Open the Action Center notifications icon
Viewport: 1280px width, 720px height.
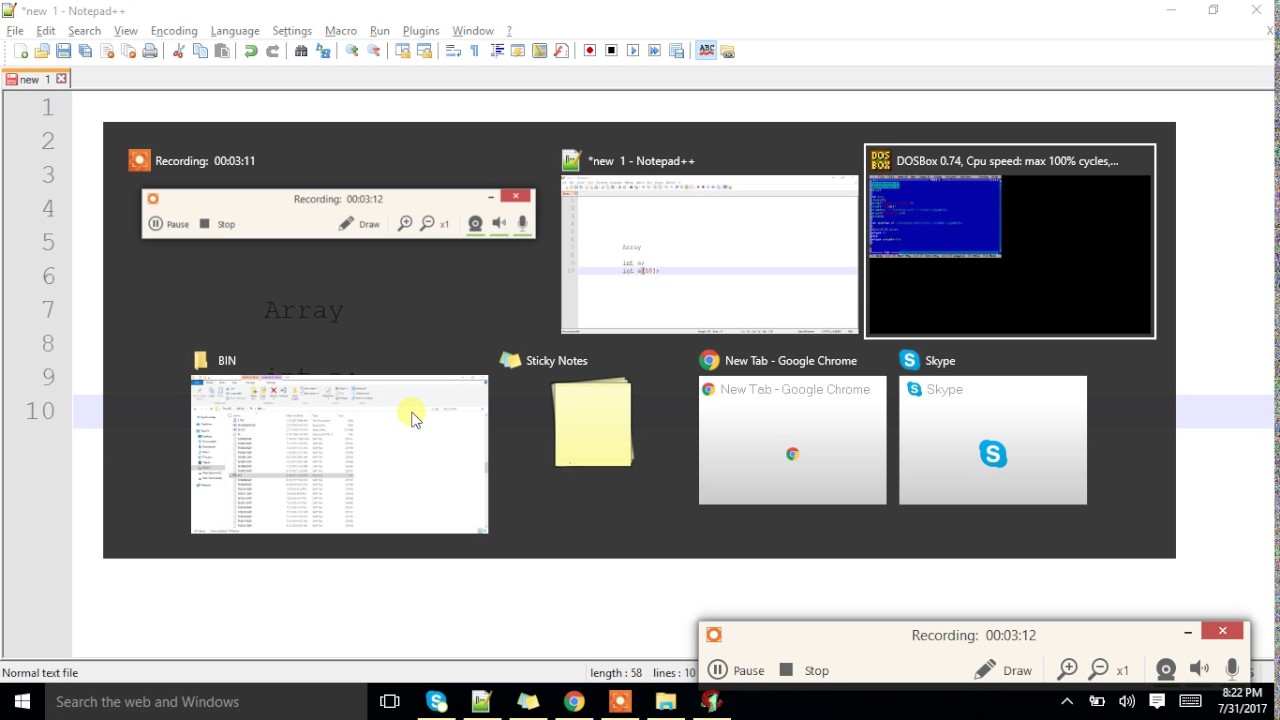point(1158,701)
